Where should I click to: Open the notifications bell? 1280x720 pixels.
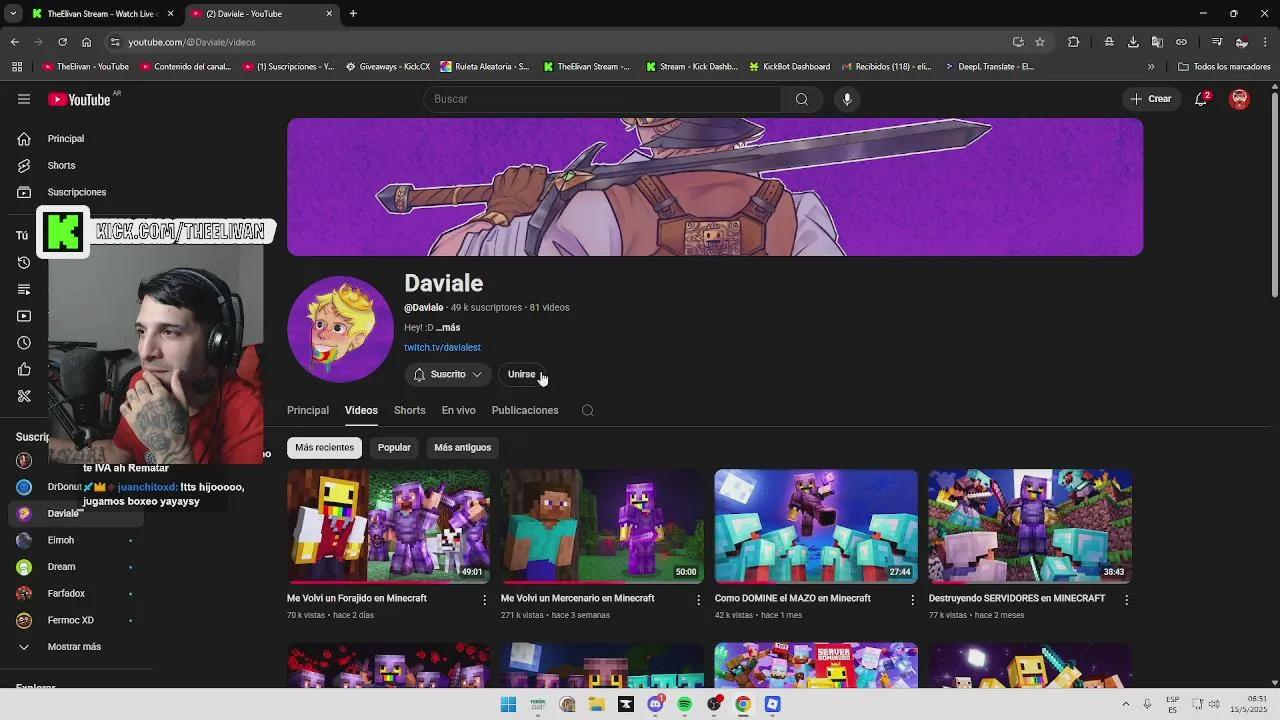tap(1201, 99)
